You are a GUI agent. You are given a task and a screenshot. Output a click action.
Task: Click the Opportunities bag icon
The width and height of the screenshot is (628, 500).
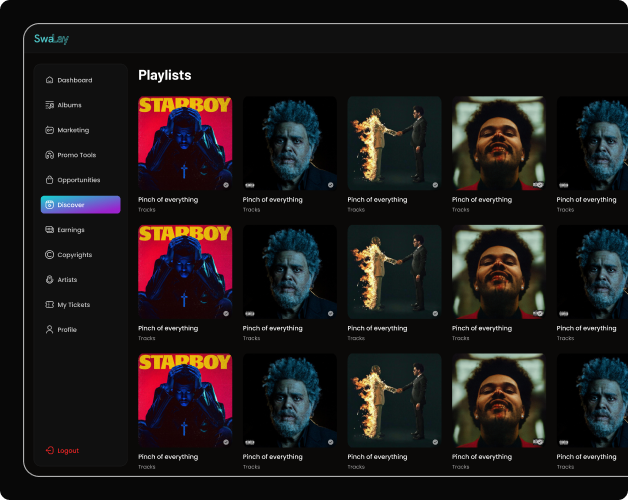point(49,180)
